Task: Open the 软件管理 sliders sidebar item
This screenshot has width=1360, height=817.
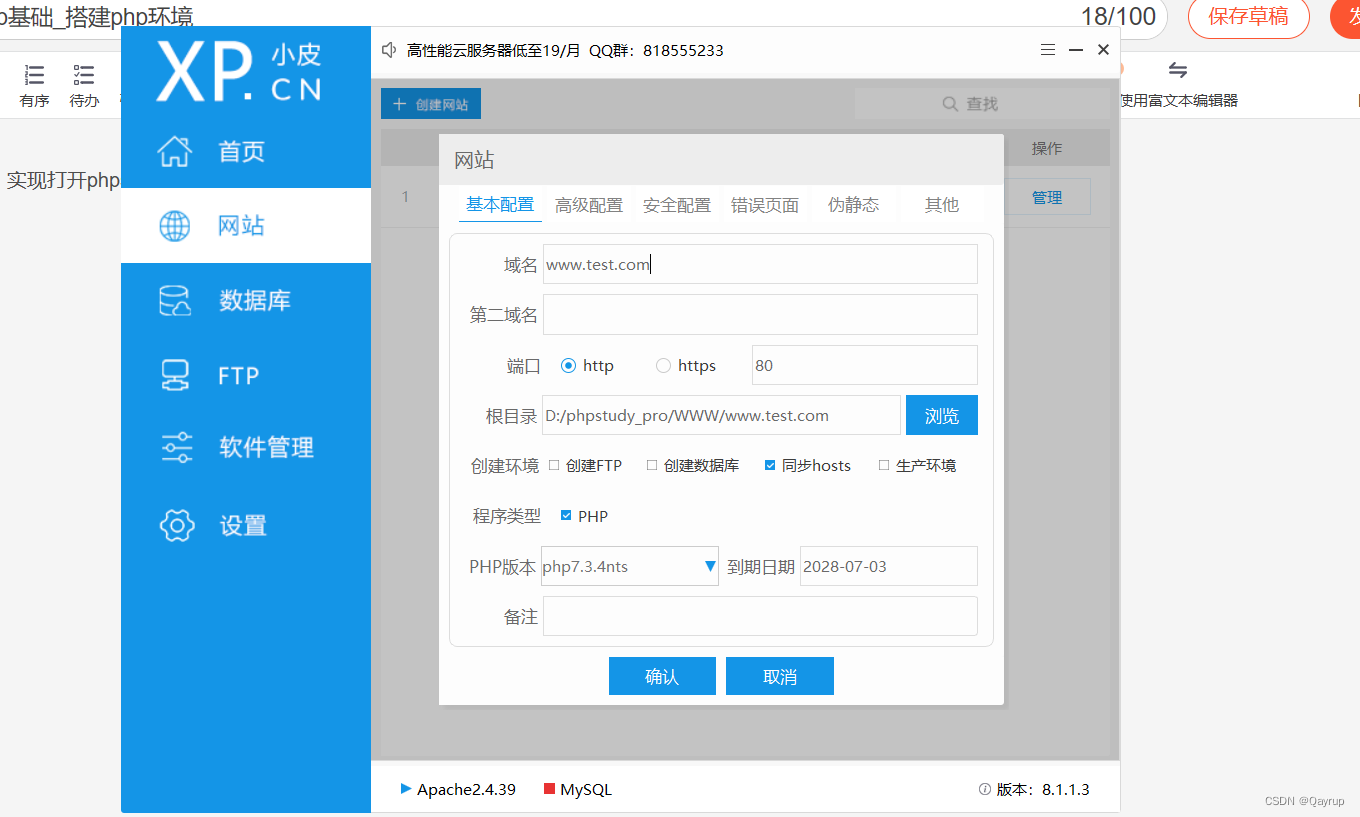Action: tap(245, 448)
